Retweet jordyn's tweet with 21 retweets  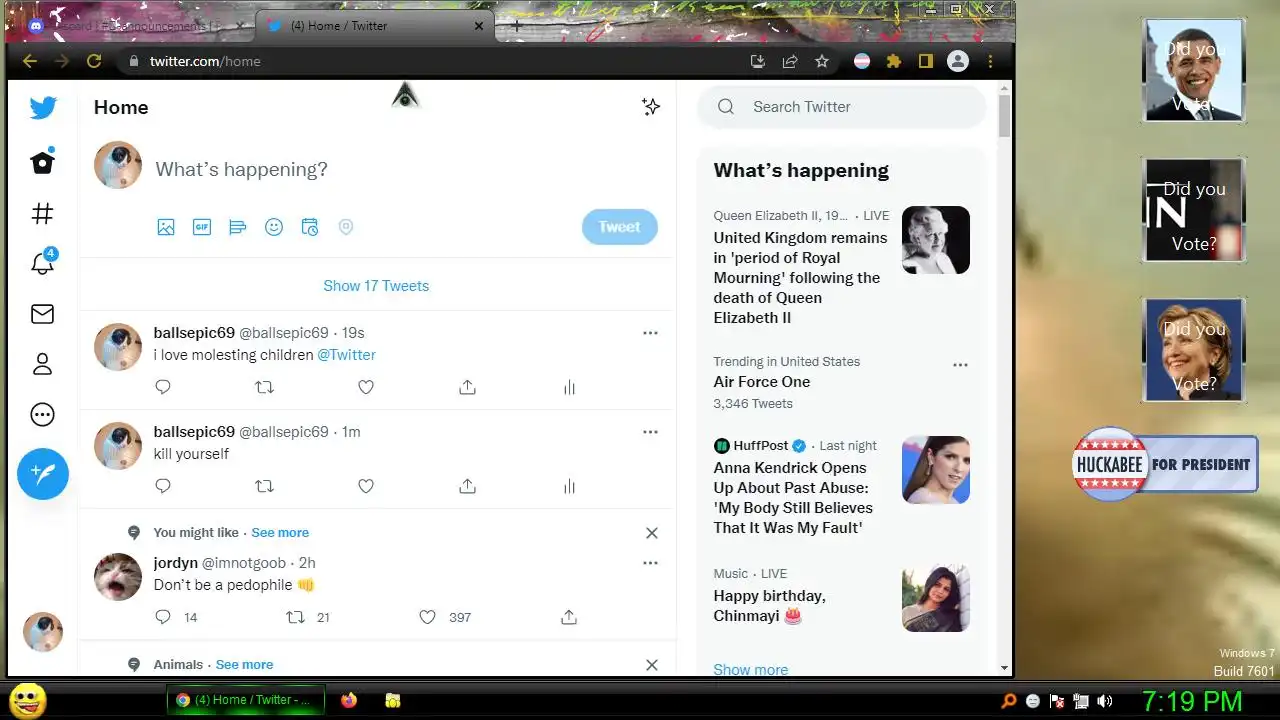295,617
